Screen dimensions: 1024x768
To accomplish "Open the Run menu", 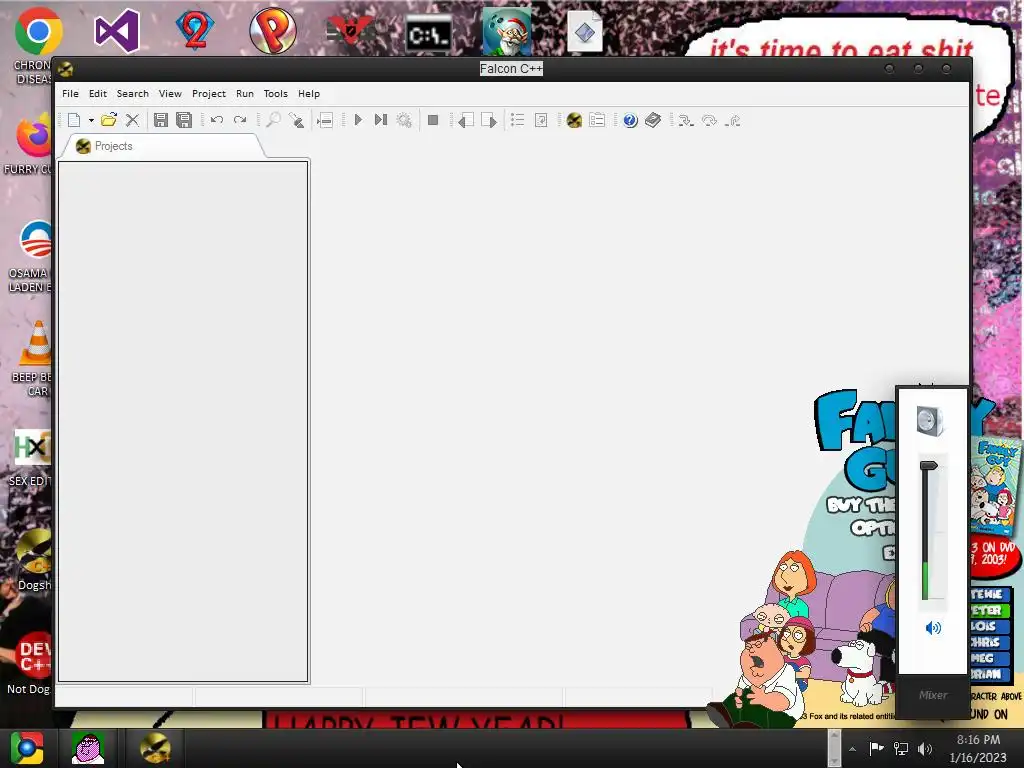I will (245, 93).
